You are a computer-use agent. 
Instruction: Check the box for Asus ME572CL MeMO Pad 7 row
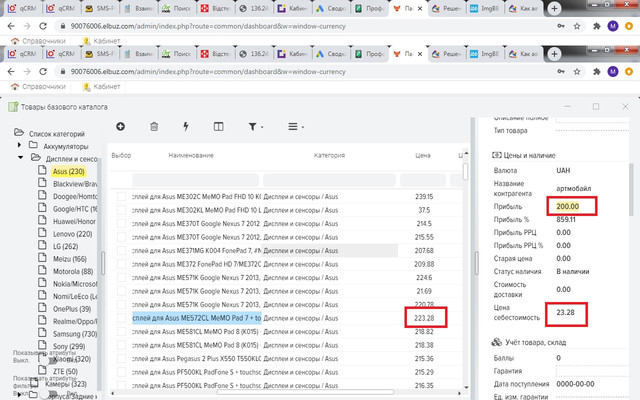point(121,318)
